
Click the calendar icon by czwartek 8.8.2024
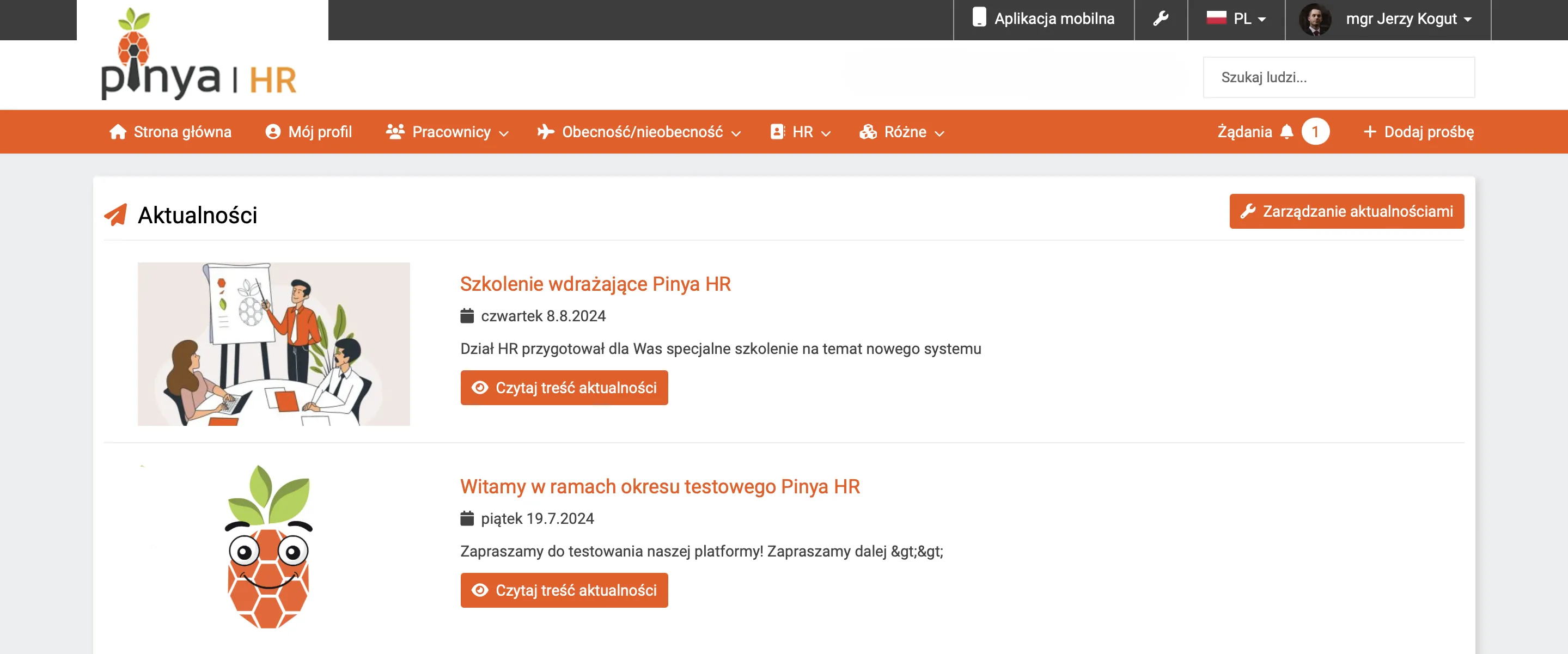[x=467, y=316]
